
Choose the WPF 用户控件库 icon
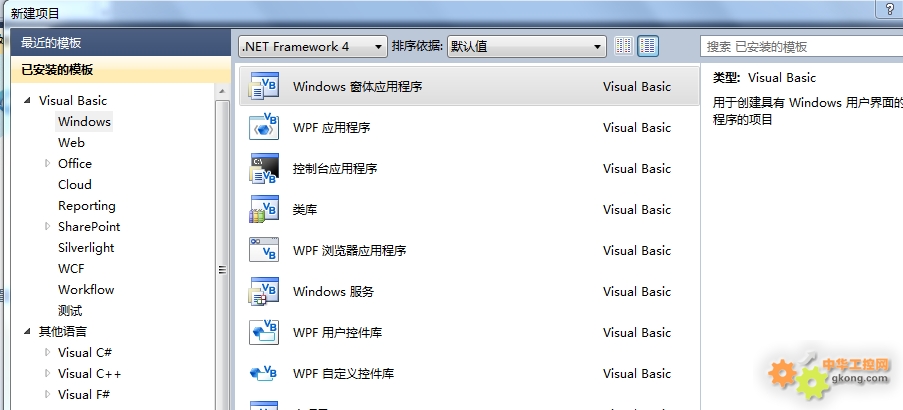264,332
